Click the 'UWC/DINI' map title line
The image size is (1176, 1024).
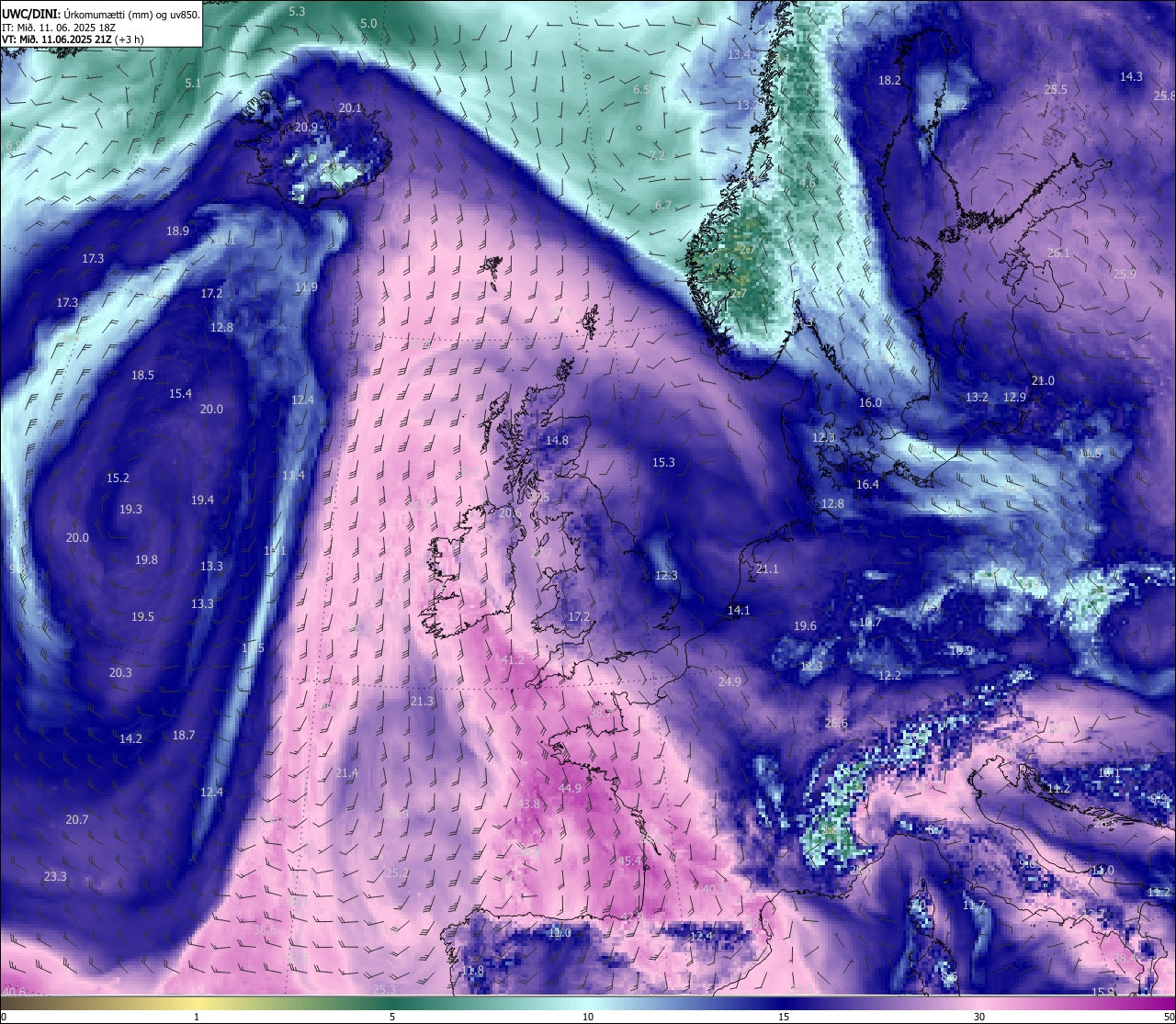click(x=101, y=13)
